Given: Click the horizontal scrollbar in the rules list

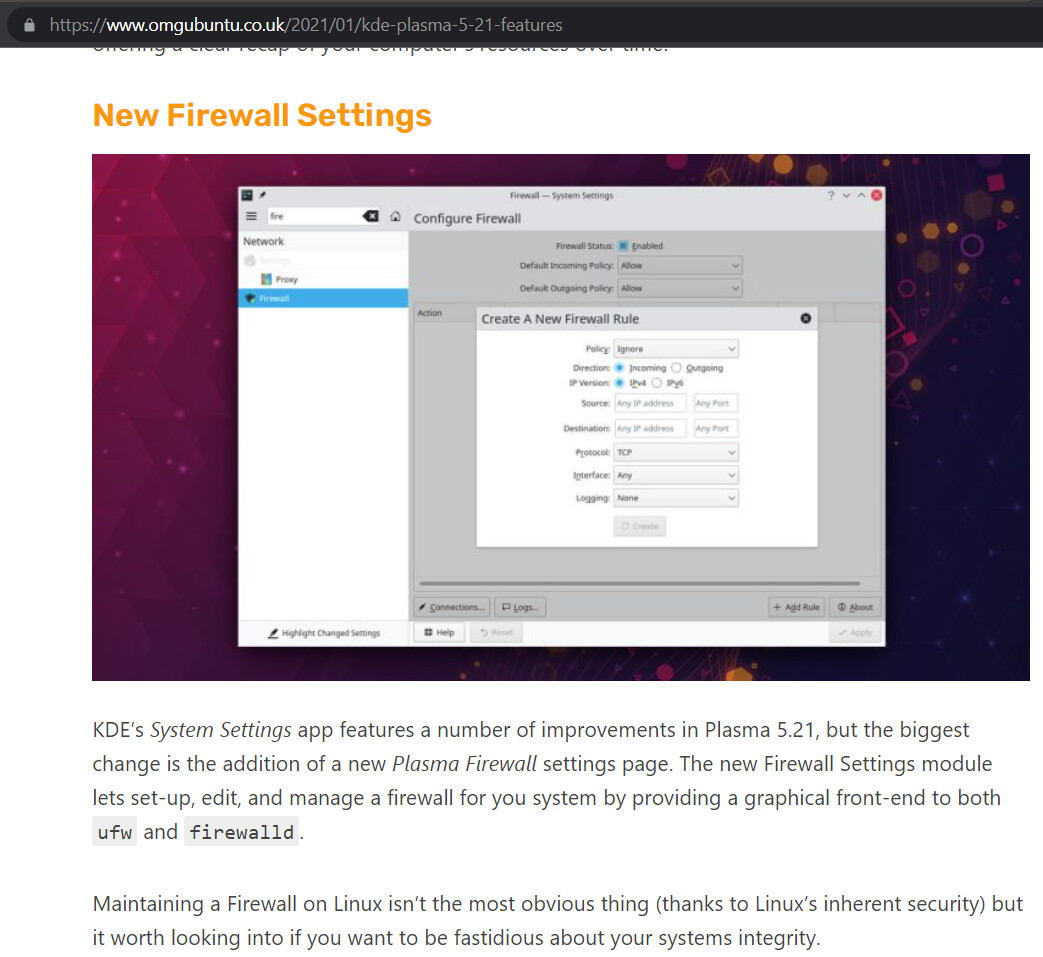Looking at the screenshot, I should pos(639,584).
